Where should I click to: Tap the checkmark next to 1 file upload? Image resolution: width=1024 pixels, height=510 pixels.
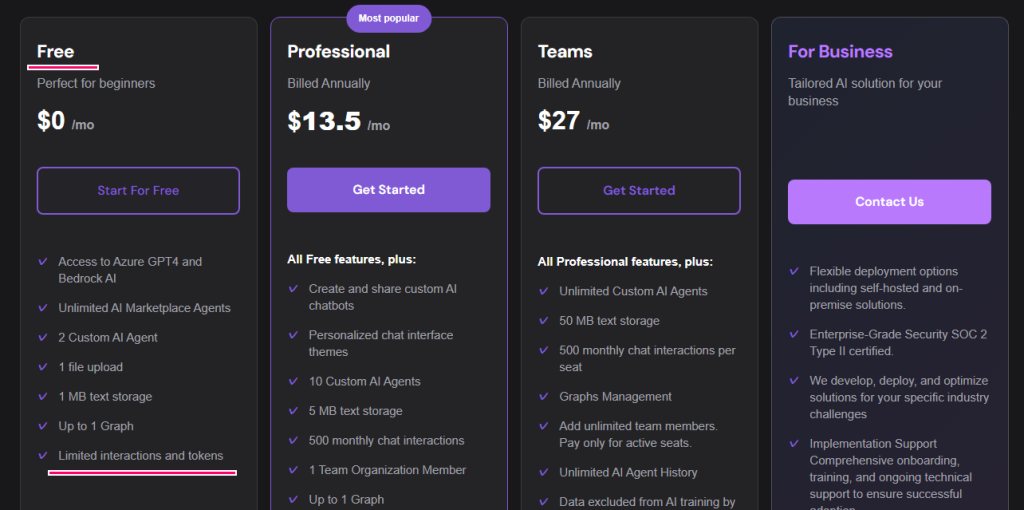[x=43, y=367]
